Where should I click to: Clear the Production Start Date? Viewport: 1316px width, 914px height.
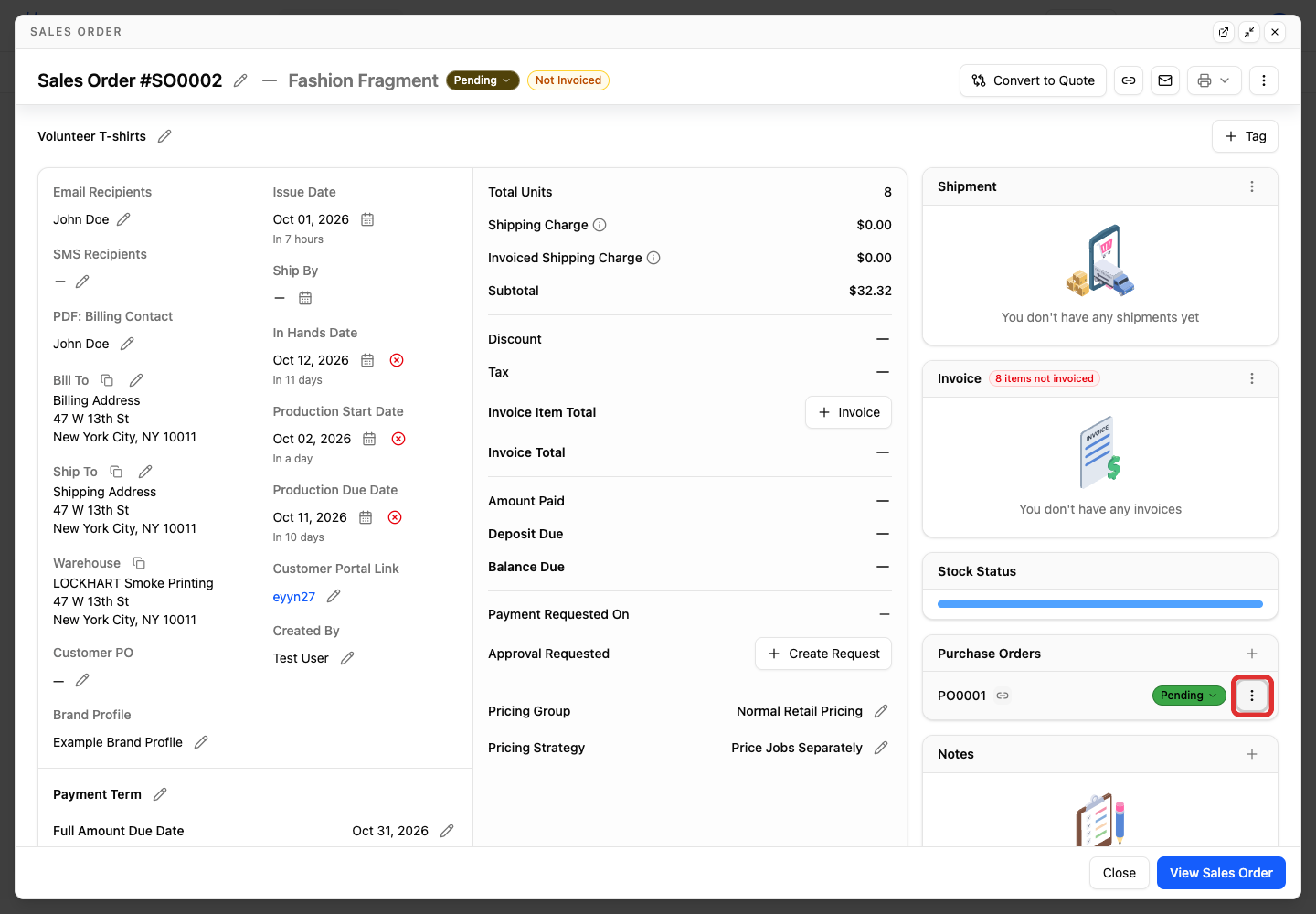tap(398, 439)
